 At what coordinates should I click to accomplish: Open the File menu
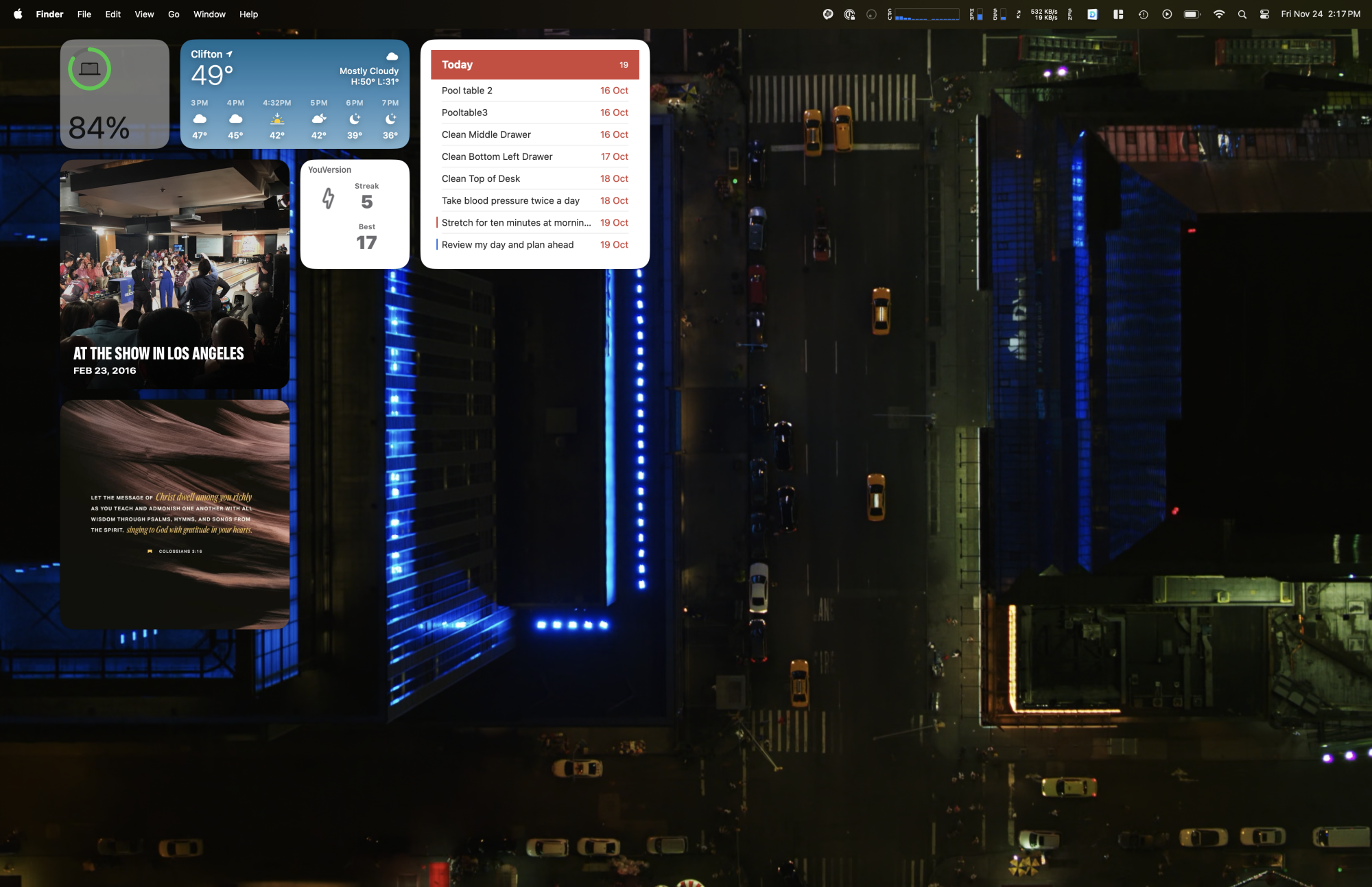pos(84,14)
